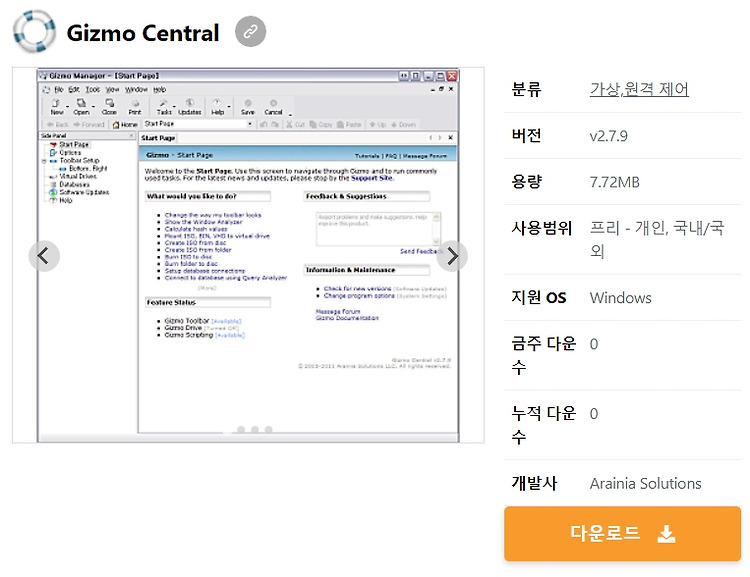Open the Gizmo Manager screenshot preview
Viewport: 750px width, 577px height.
[x=248, y=255]
